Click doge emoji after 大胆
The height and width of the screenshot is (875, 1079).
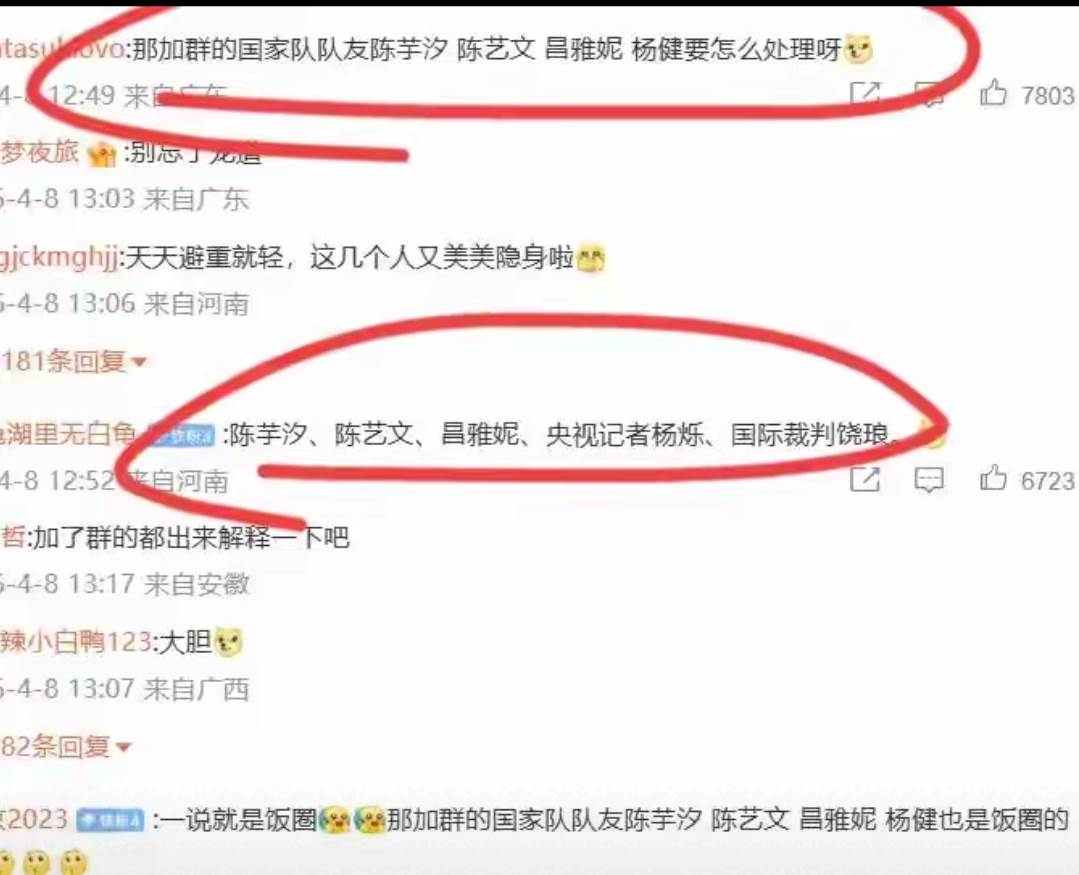228,643
